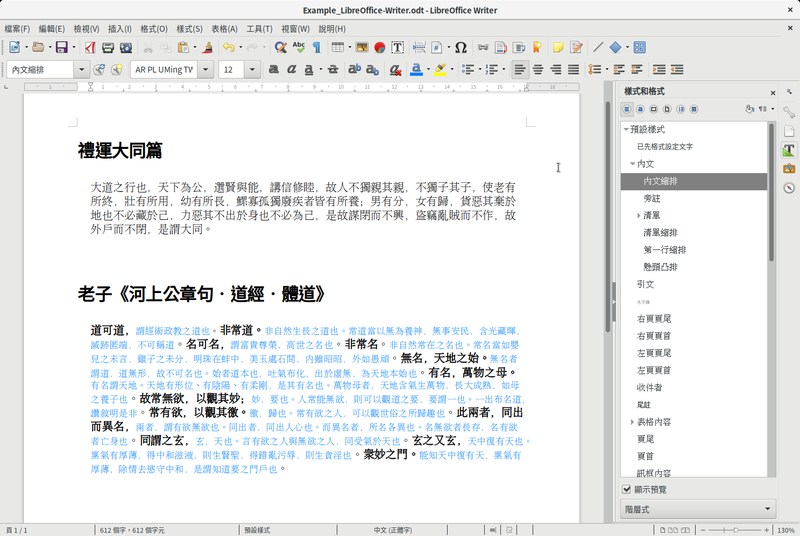The height and width of the screenshot is (536, 800).
Task: Click the Undo arrow icon
Action: (228, 47)
